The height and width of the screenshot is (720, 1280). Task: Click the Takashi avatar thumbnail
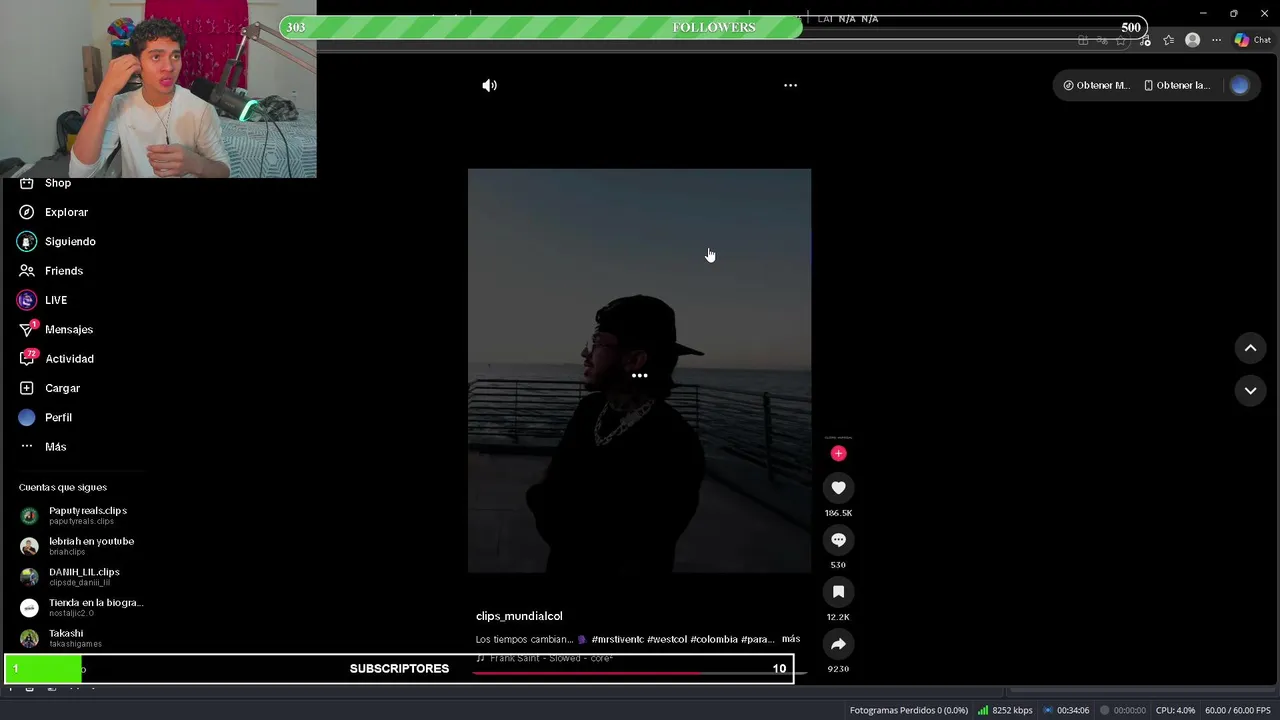tap(29, 638)
